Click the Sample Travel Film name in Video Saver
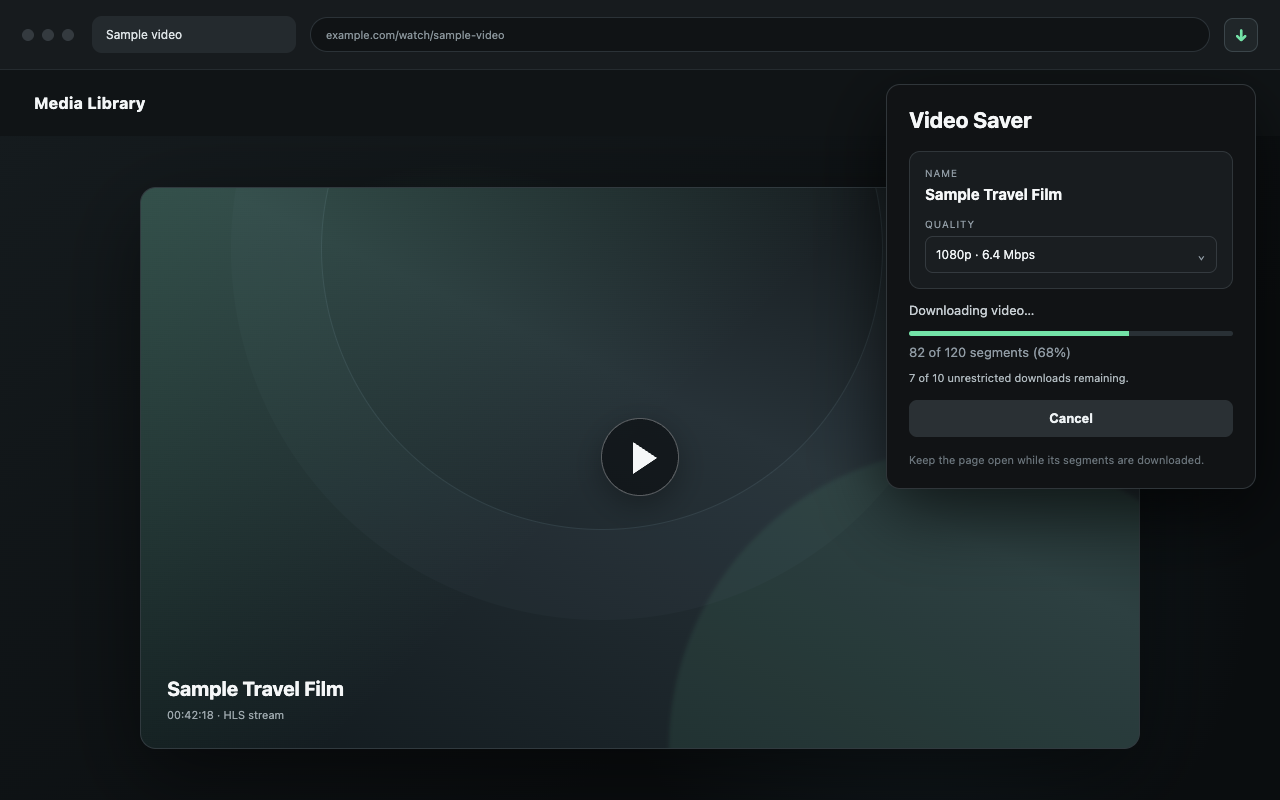Screen dimensions: 1280x800 coord(993,195)
